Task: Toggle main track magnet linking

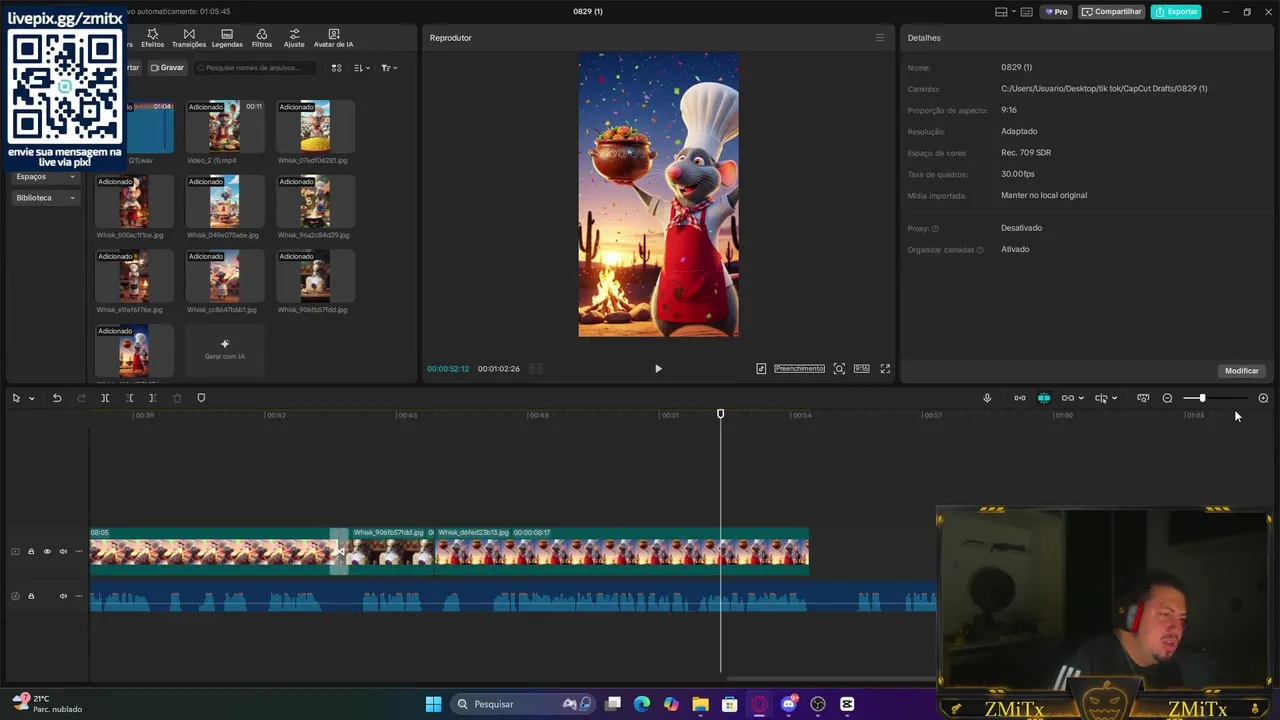Action: pyautogui.click(x=1019, y=398)
